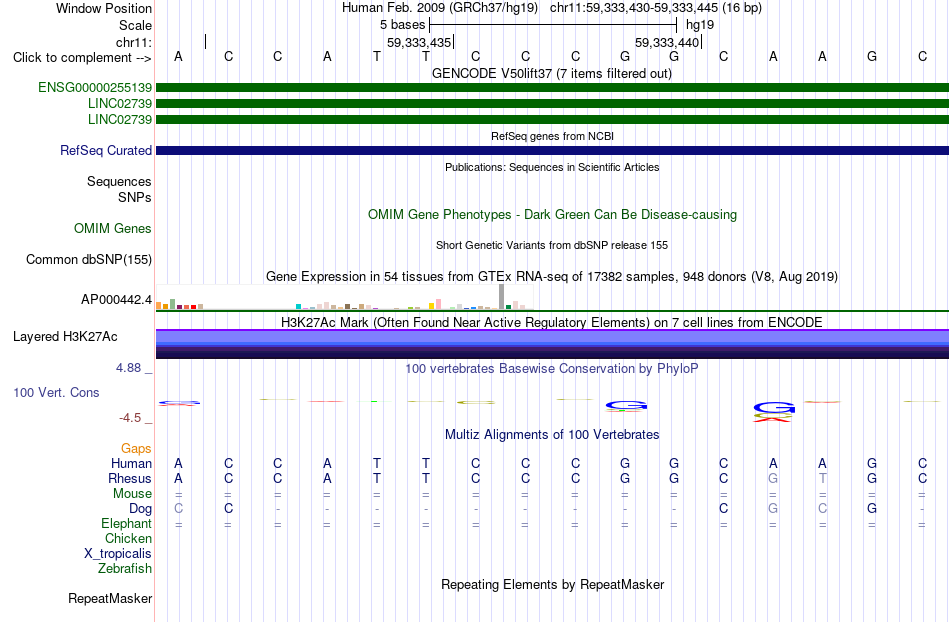The height and width of the screenshot is (622, 950).
Task: Click the PhyloP Basewise Conservation title
Action: (552, 368)
